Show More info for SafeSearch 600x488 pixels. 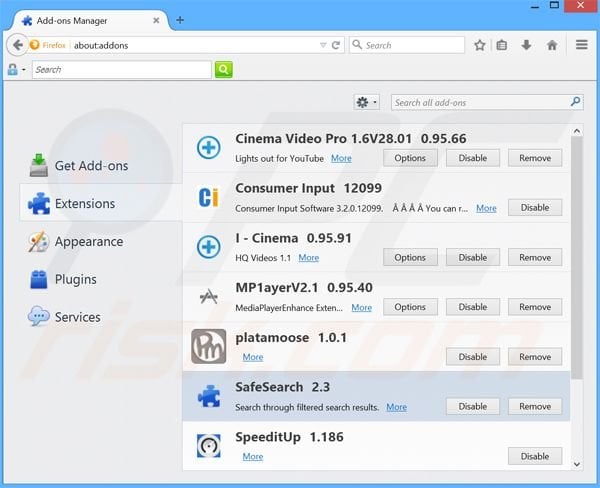[396, 407]
